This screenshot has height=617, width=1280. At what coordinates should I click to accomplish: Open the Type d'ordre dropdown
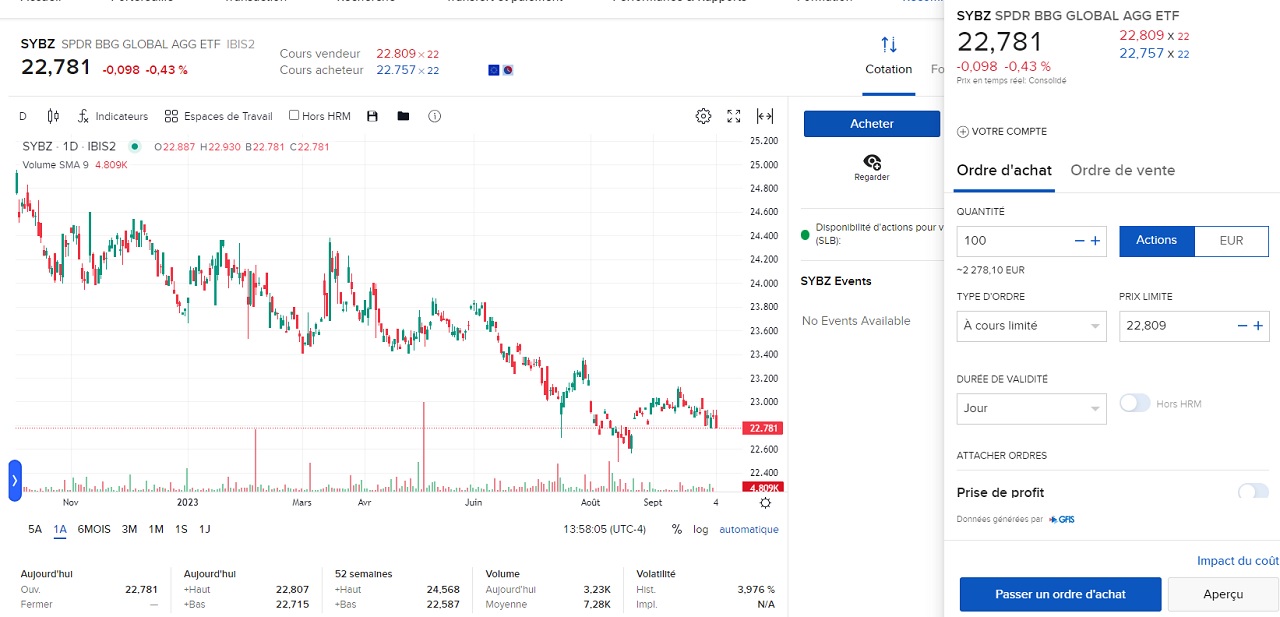(1031, 326)
